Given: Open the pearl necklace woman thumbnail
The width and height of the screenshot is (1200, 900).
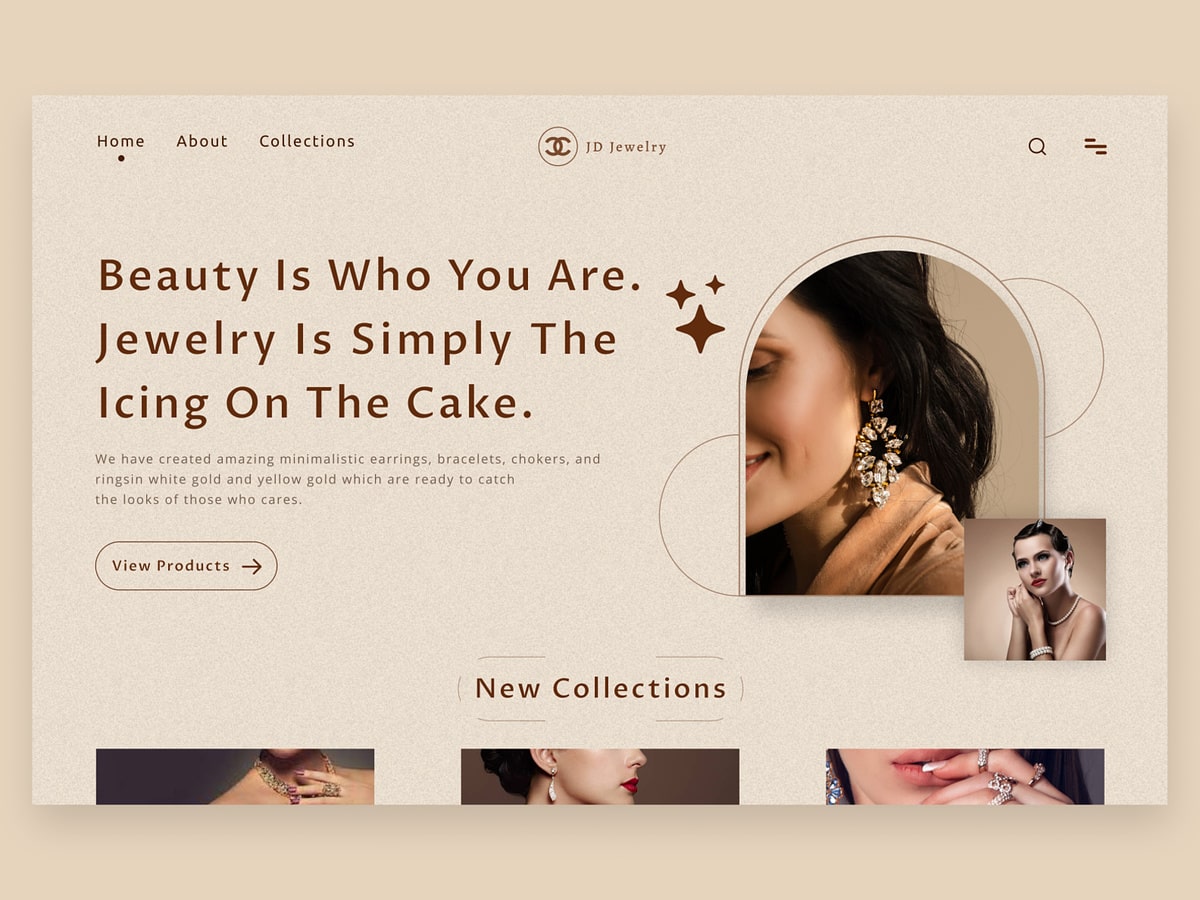Looking at the screenshot, I should point(1035,589).
